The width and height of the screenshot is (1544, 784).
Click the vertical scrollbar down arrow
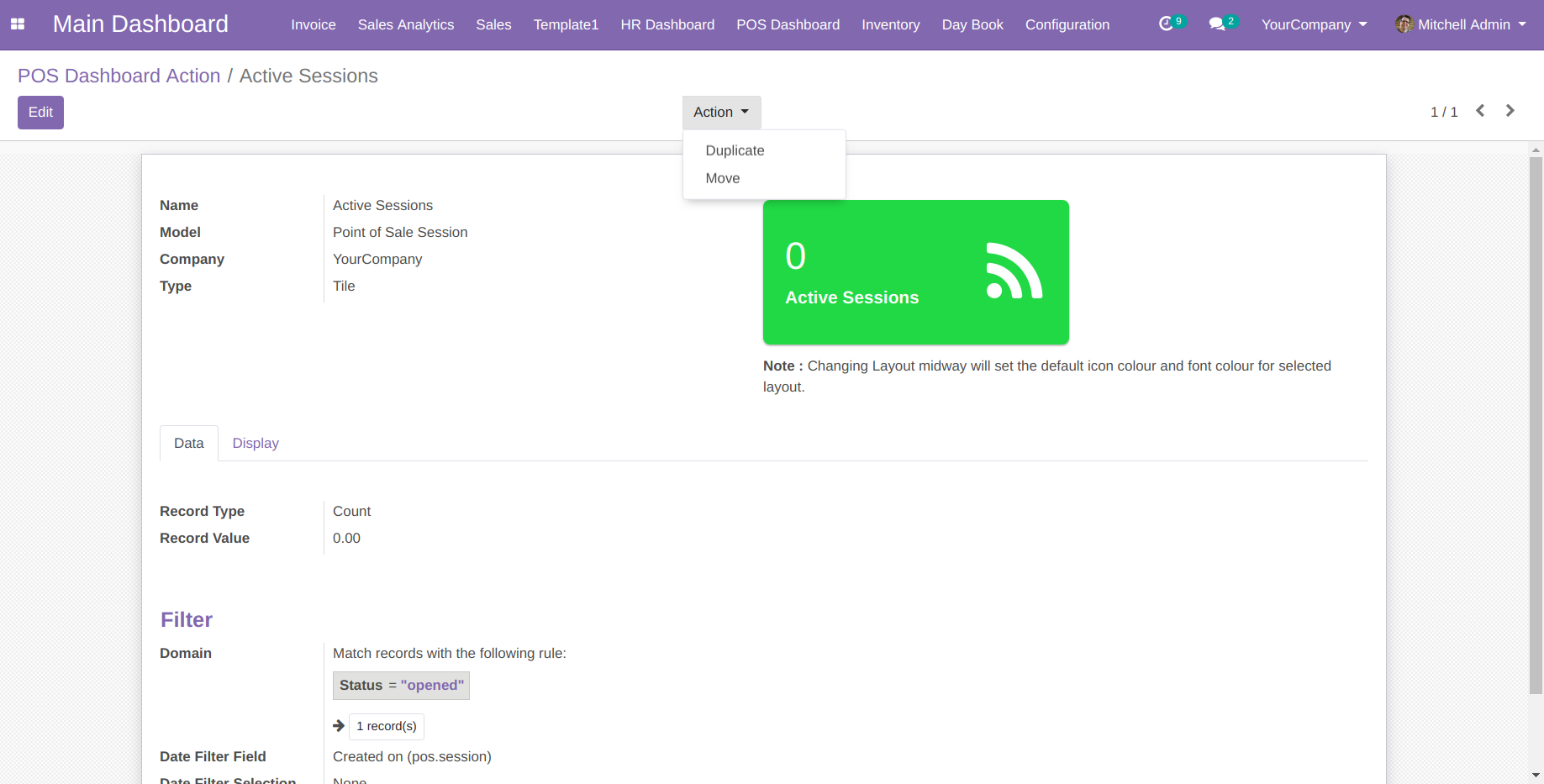pyautogui.click(x=1536, y=776)
